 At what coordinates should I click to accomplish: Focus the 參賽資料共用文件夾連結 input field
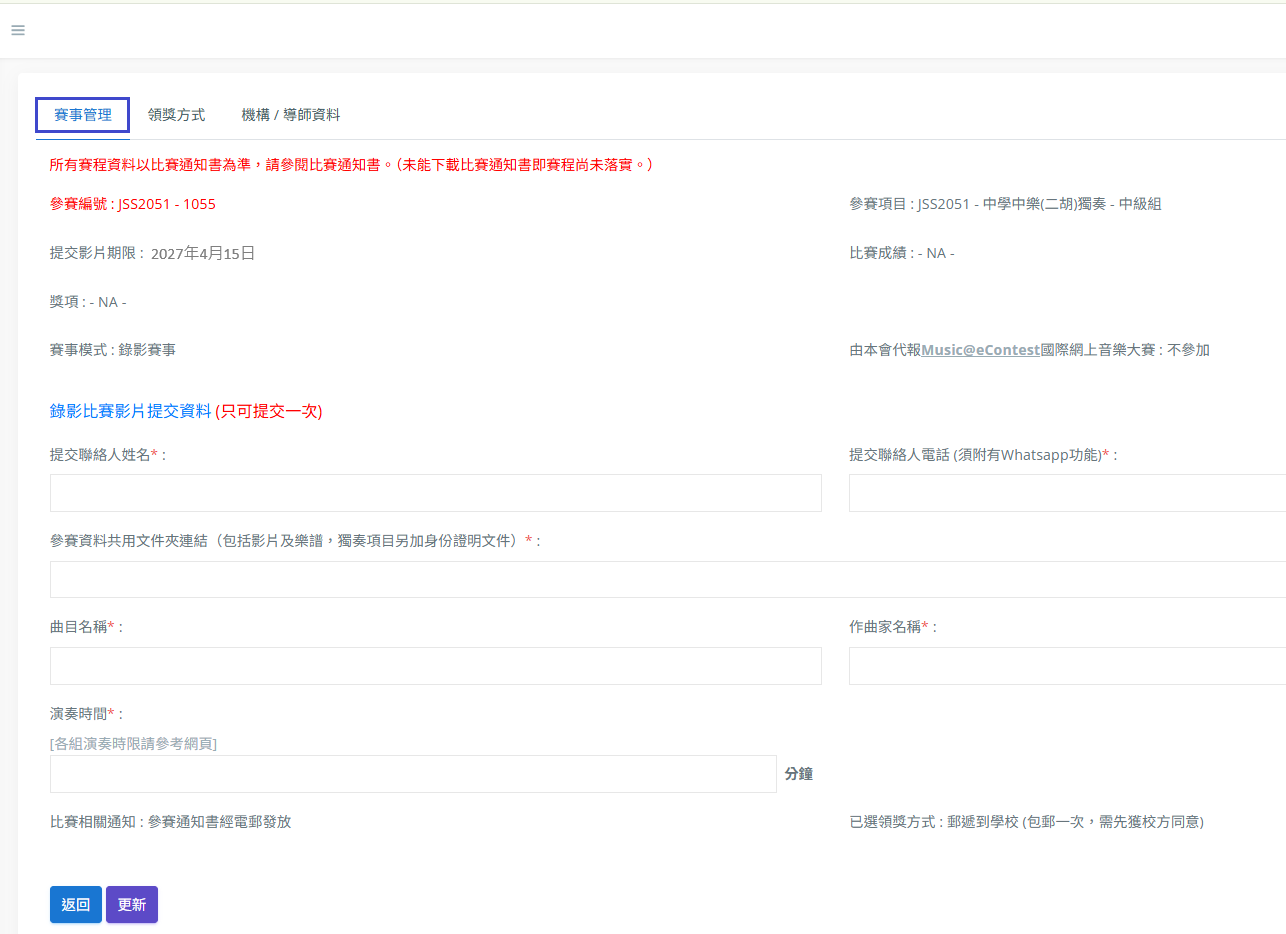(x=668, y=580)
